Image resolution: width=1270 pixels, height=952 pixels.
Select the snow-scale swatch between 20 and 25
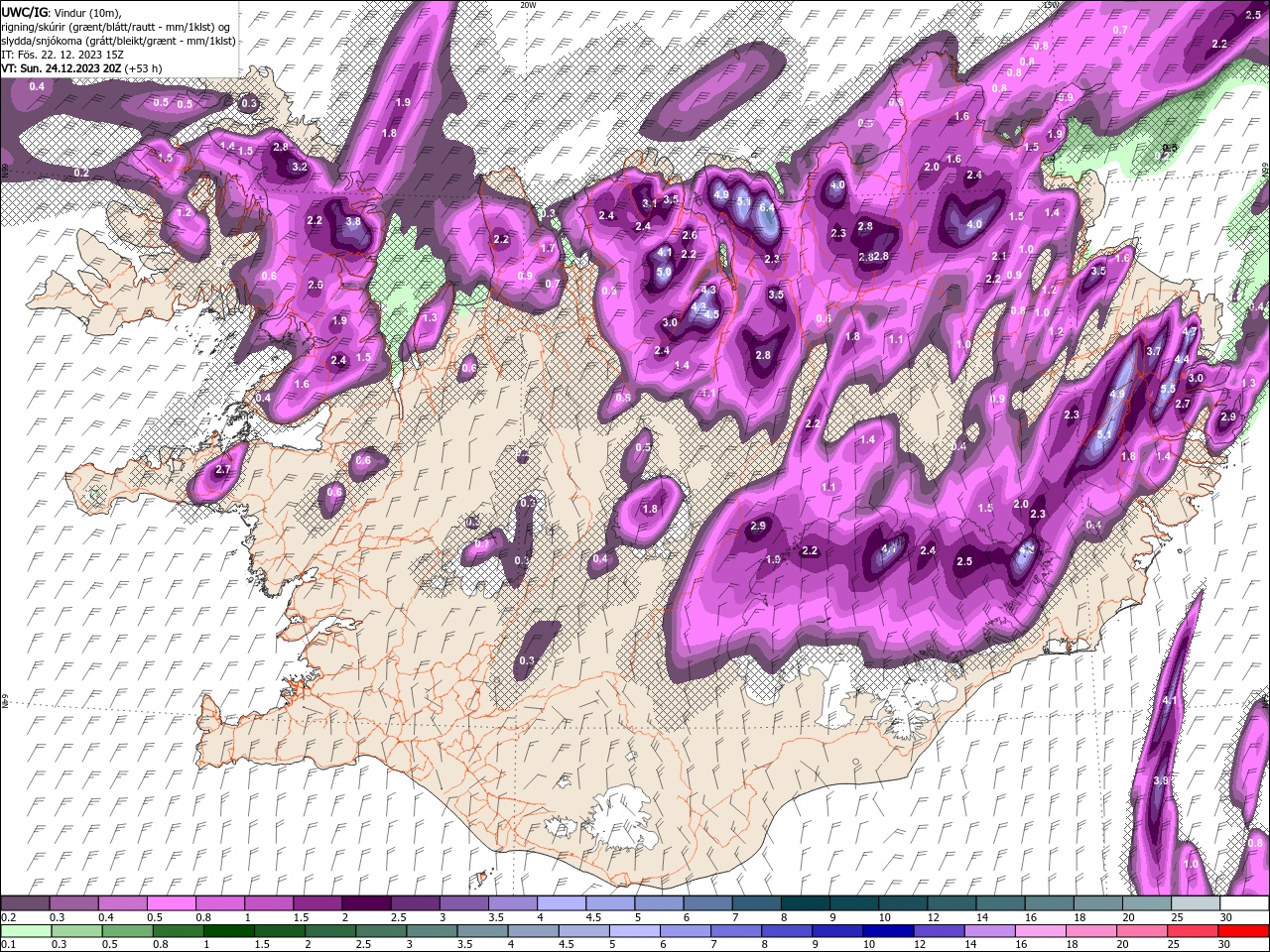[1145, 902]
